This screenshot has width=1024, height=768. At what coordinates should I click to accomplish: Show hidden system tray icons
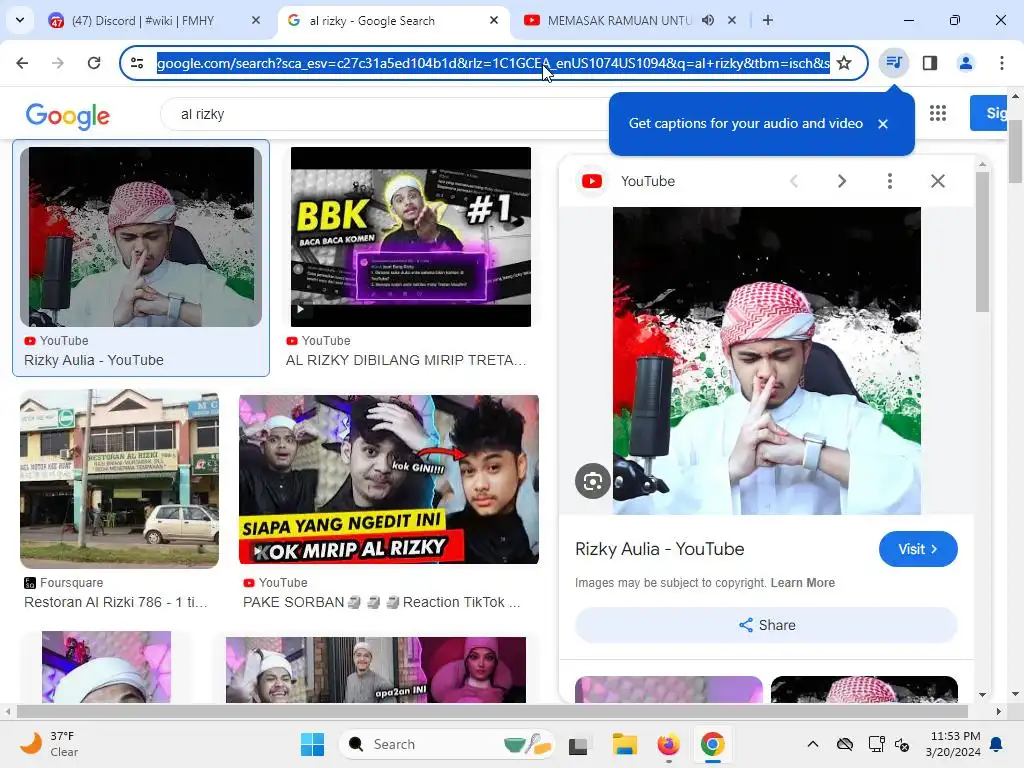812,744
